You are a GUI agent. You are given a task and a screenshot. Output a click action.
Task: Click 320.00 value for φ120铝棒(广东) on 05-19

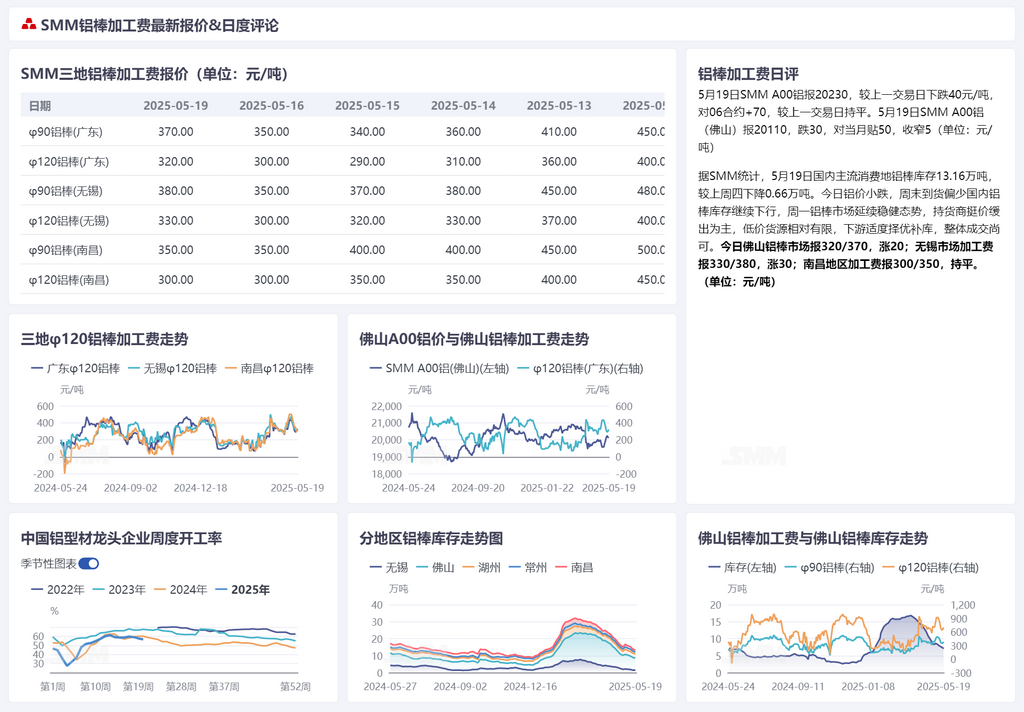[176, 162]
